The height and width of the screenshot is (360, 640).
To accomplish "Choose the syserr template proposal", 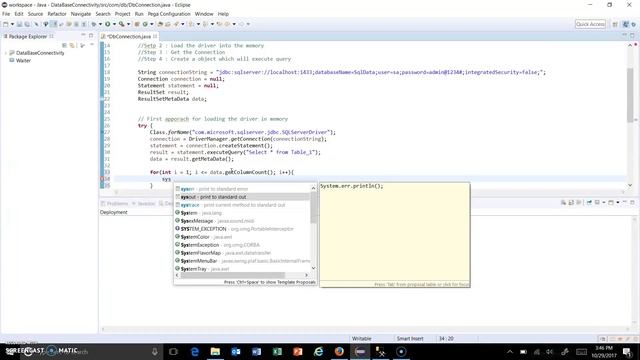I will pos(242,189).
